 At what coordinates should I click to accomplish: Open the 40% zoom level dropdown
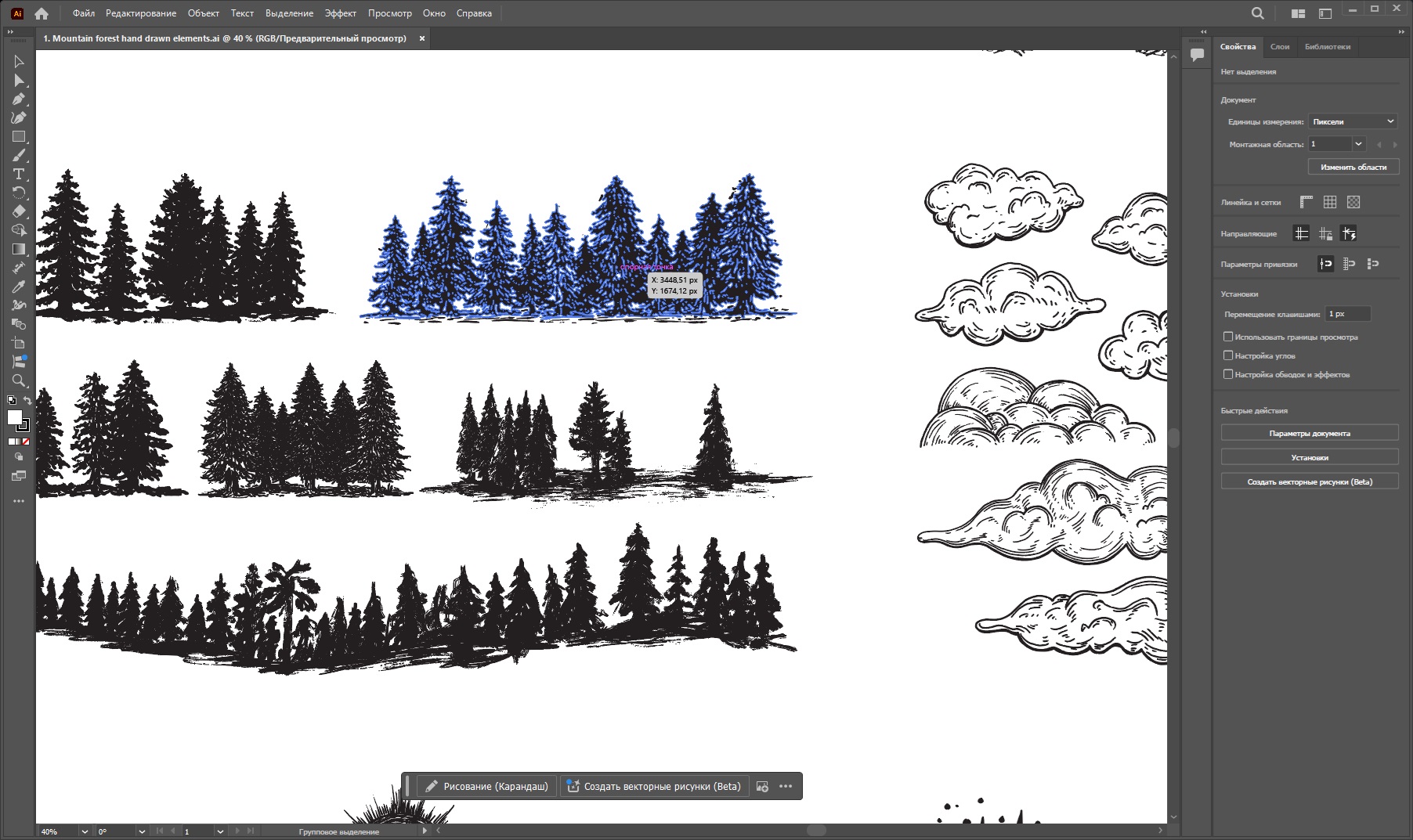[x=85, y=831]
